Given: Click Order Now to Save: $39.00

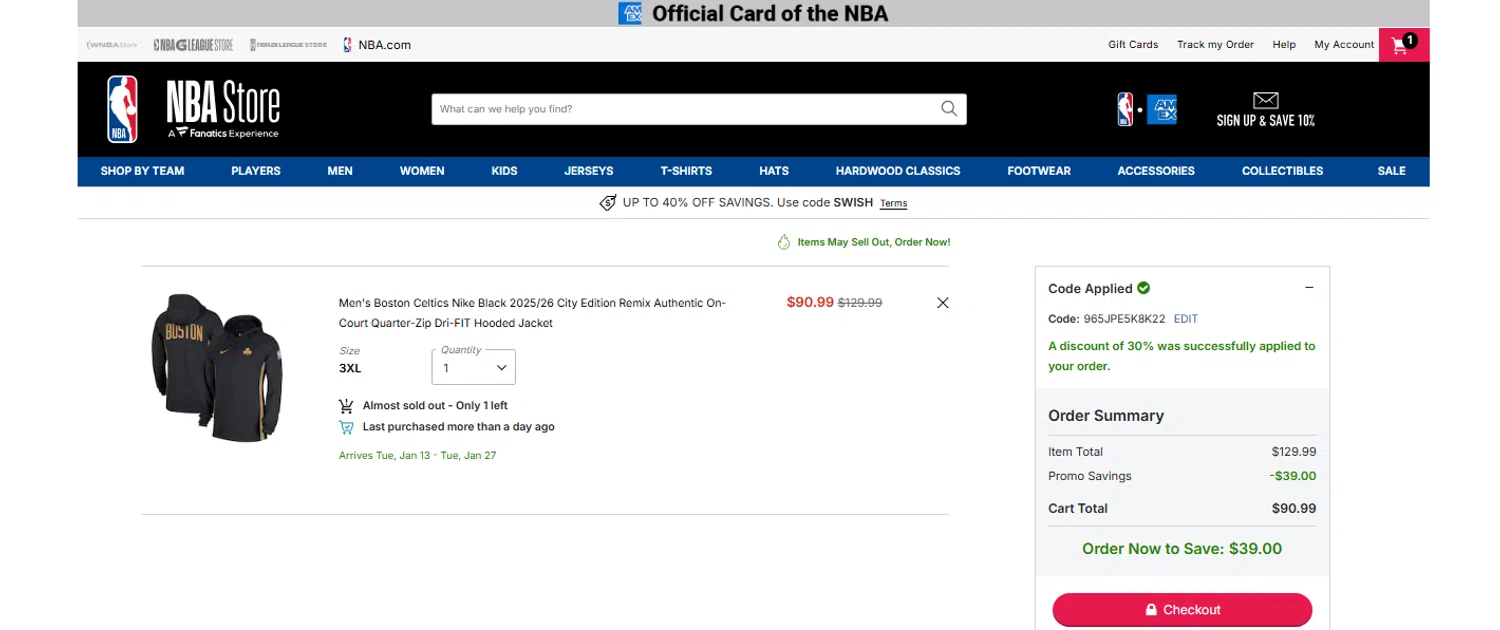Looking at the screenshot, I should tap(1182, 549).
